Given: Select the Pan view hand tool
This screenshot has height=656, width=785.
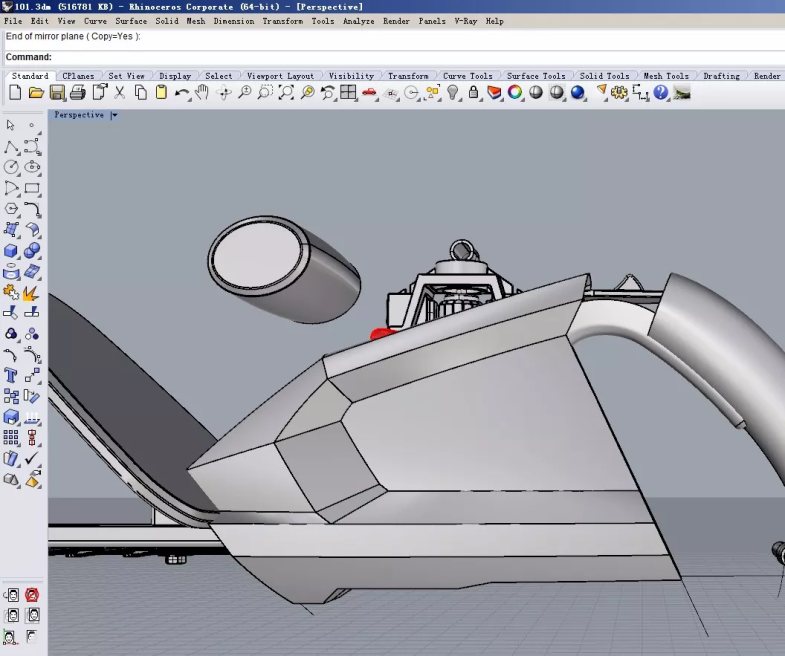Looking at the screenshot, I should click(202, 93).
